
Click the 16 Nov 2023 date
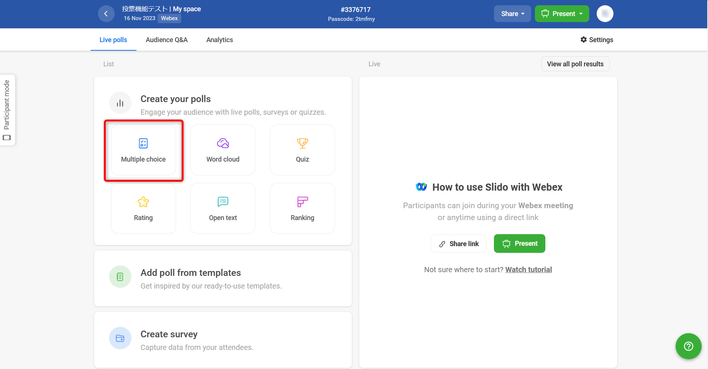tap(140, 19)
